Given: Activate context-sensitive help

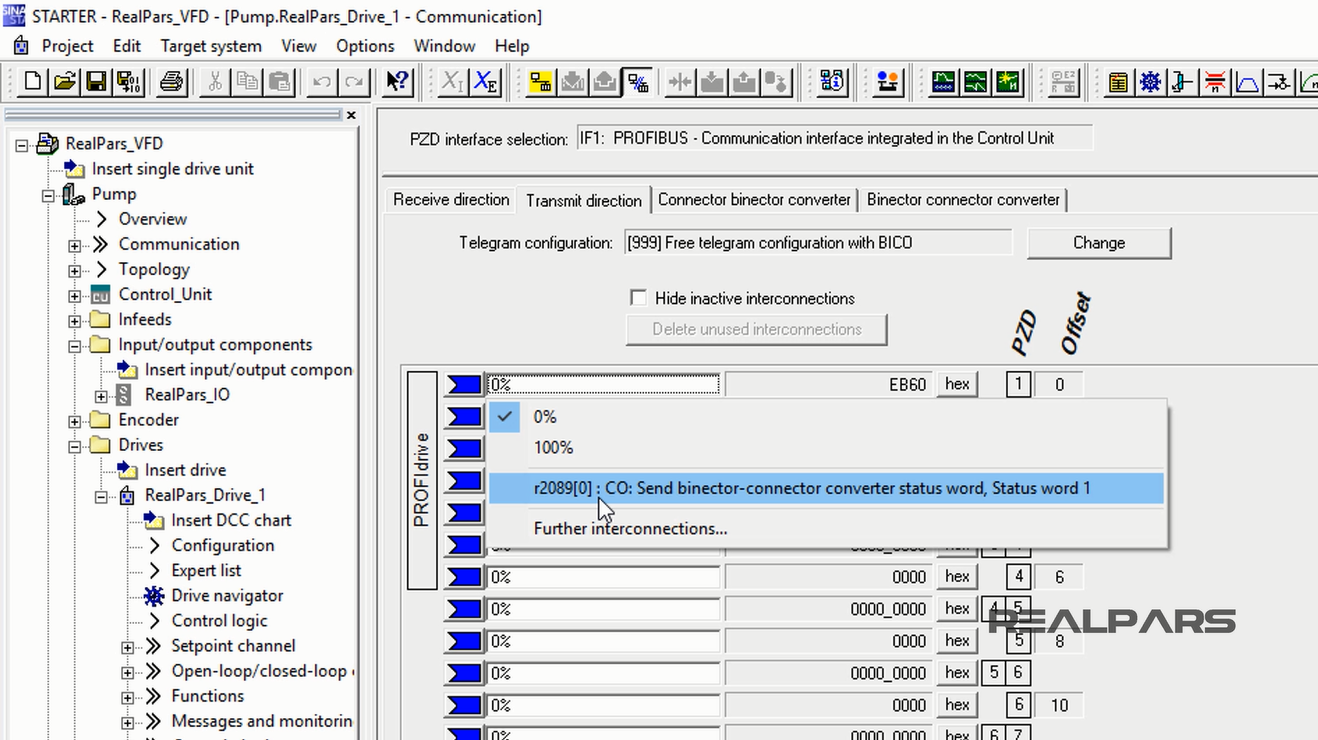Looking at the screenshot, I should pyautogui.click(x=396, y=81).
